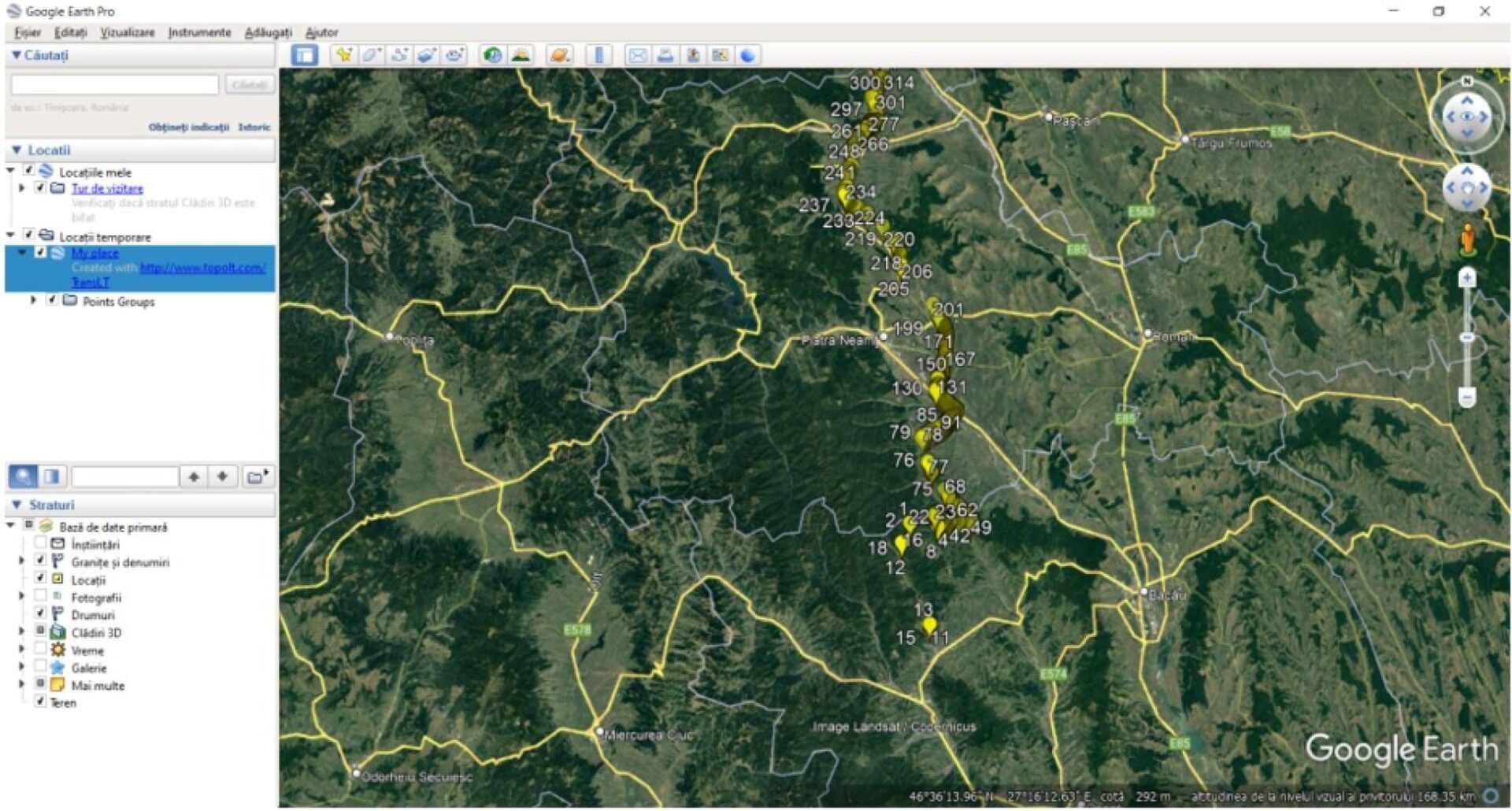Click the move joystick hand control
Viewport: 1512px width, 811px height.
click(x=1466, y=188)
